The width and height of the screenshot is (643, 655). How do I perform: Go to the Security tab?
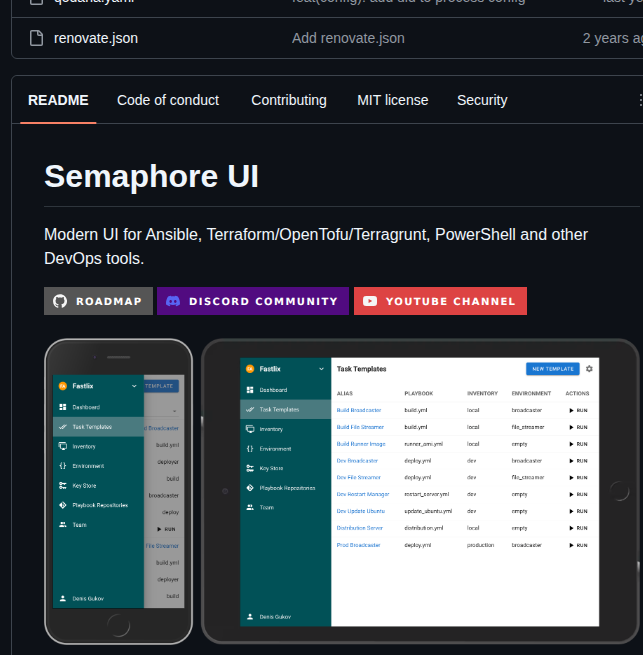pyautogui.click(x=482, y=100)
